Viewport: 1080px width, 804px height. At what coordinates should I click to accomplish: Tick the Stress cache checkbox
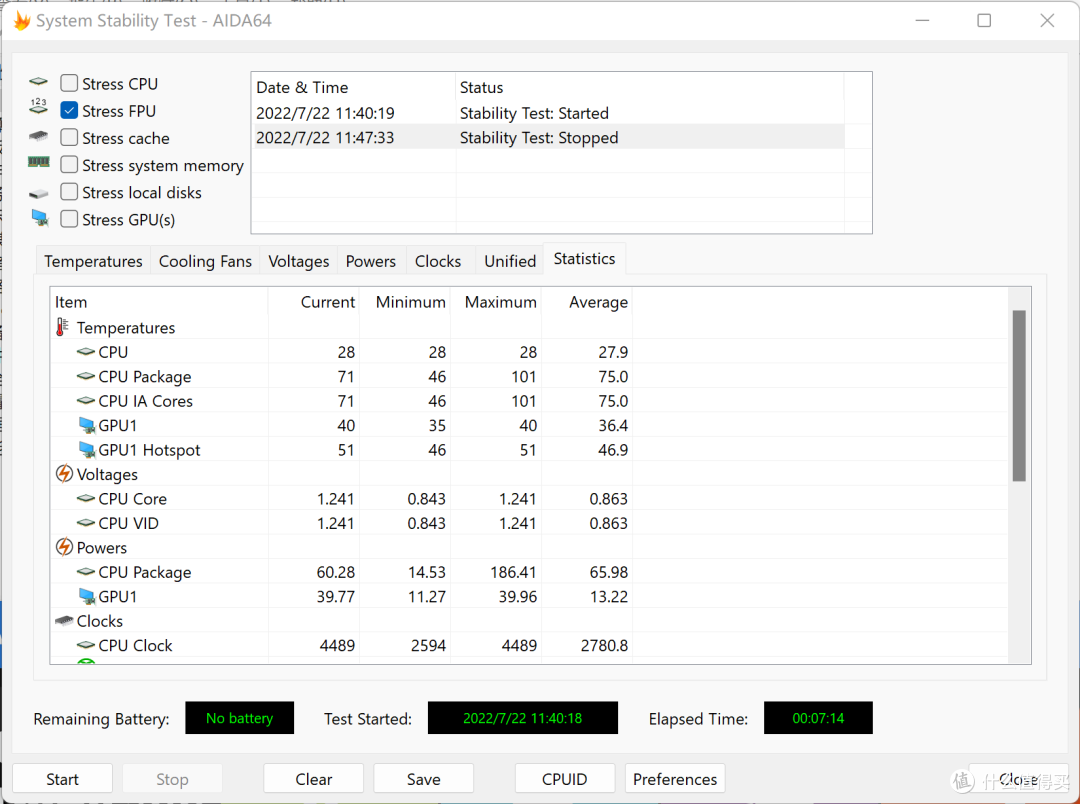(69, 138)
